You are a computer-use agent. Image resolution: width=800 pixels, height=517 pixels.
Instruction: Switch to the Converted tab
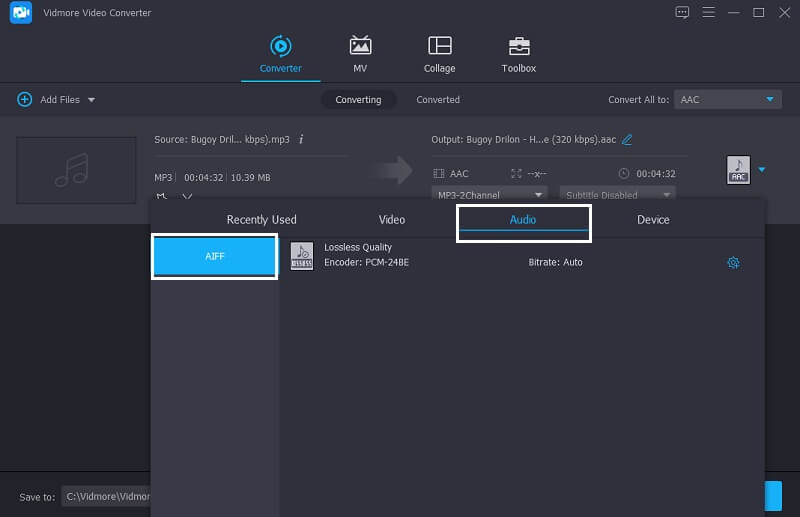point(438,100)
